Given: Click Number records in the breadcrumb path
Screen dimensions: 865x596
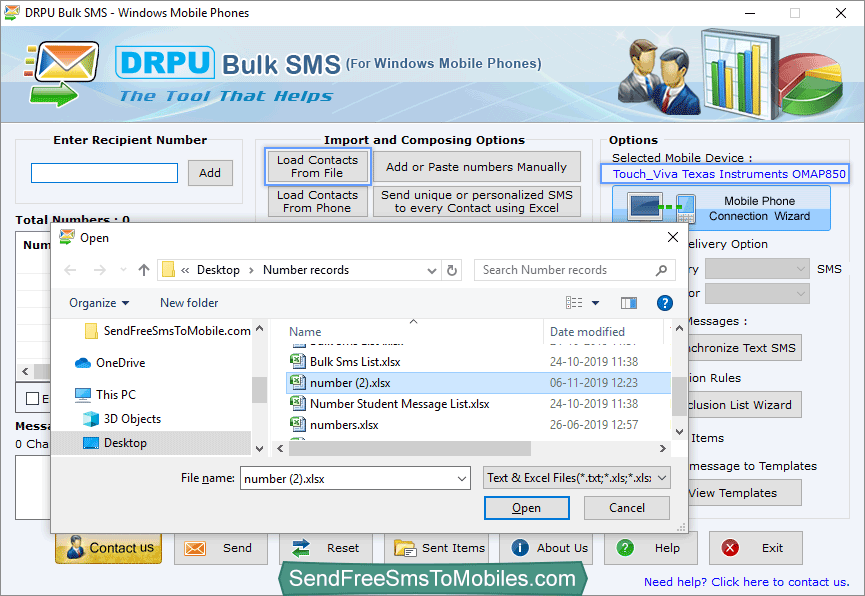Looking at the screenshot, I should click(306, 270).
